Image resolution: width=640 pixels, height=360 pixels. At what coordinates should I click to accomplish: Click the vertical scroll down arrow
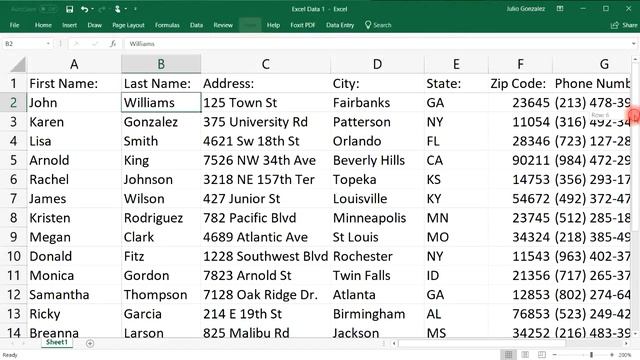click(635, 333)
